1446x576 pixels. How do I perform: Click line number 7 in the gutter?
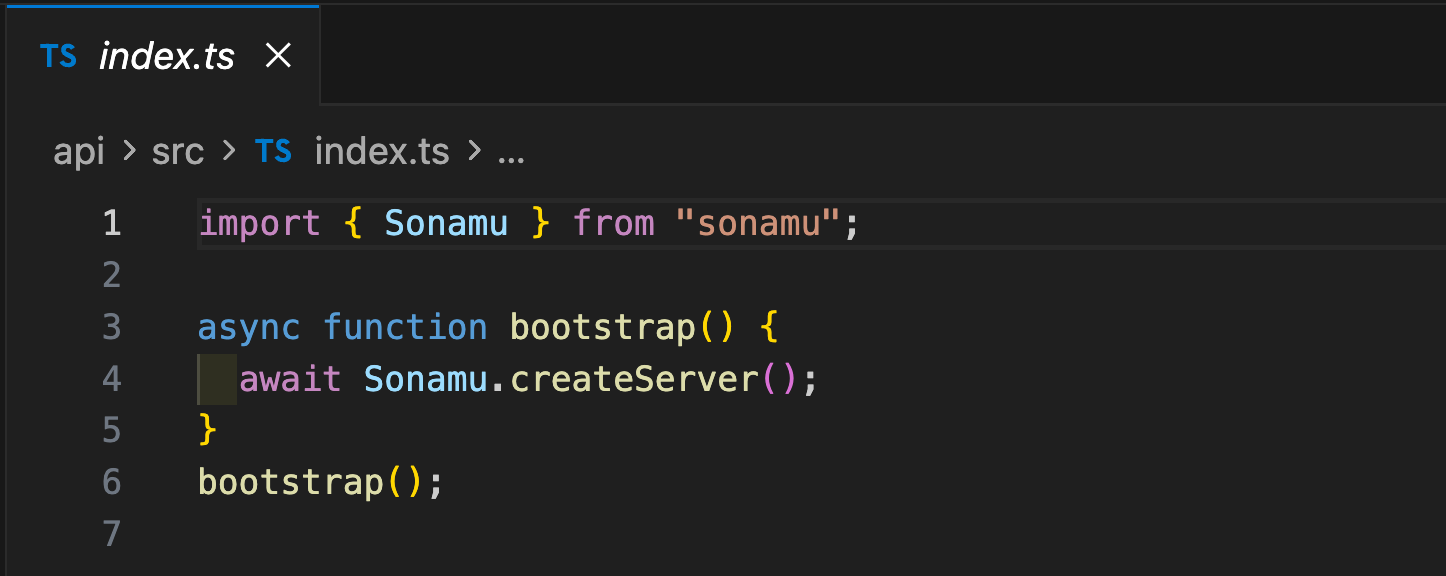[x=111, y=534]
